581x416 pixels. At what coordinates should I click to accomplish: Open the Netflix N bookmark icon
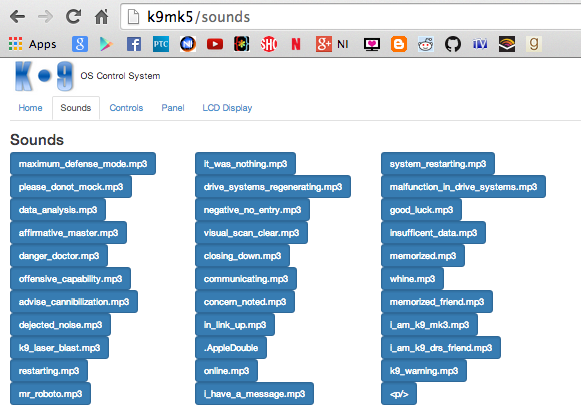click(x=296, y=44)
